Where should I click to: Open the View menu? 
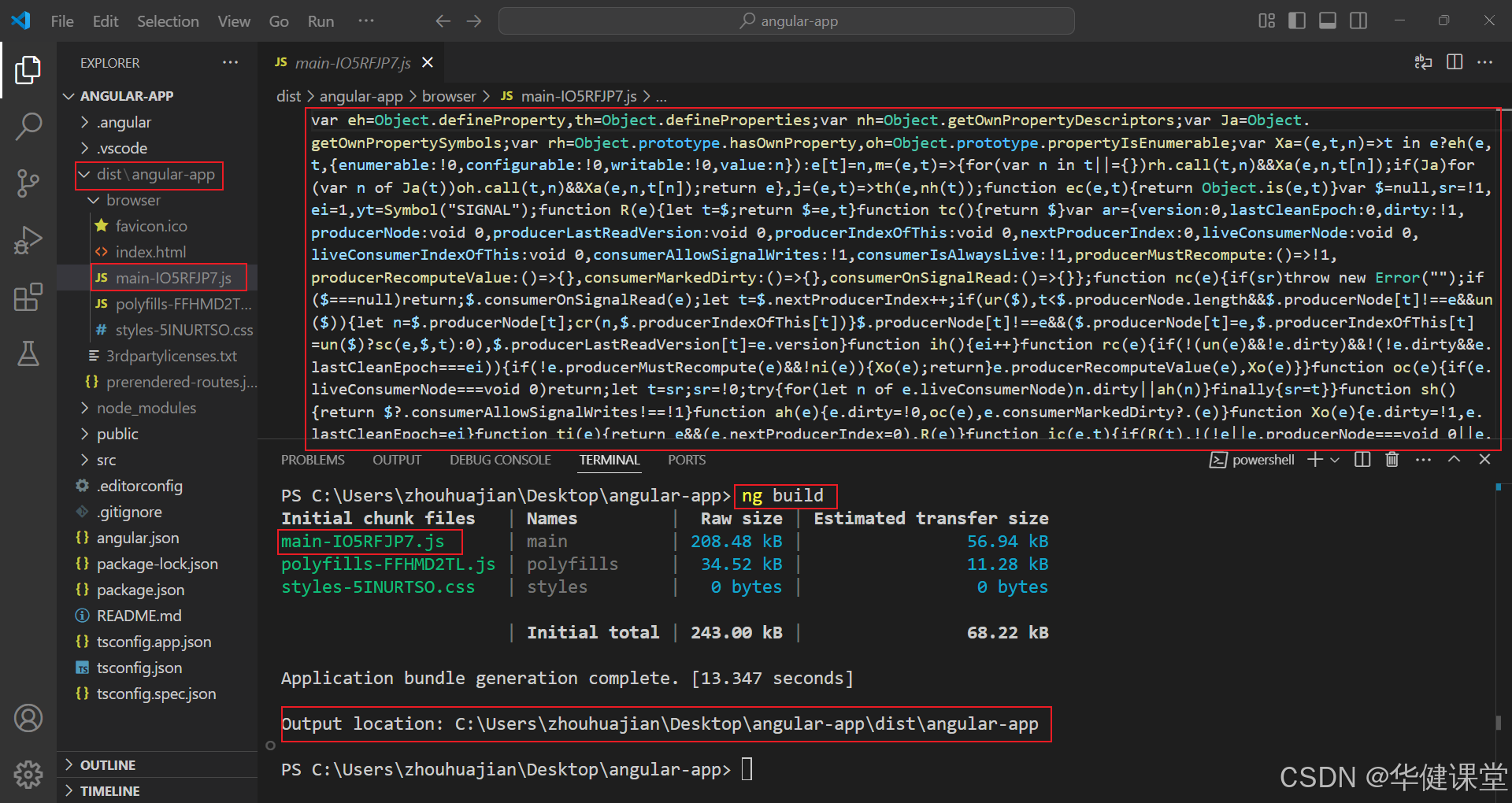coord(234,21)
